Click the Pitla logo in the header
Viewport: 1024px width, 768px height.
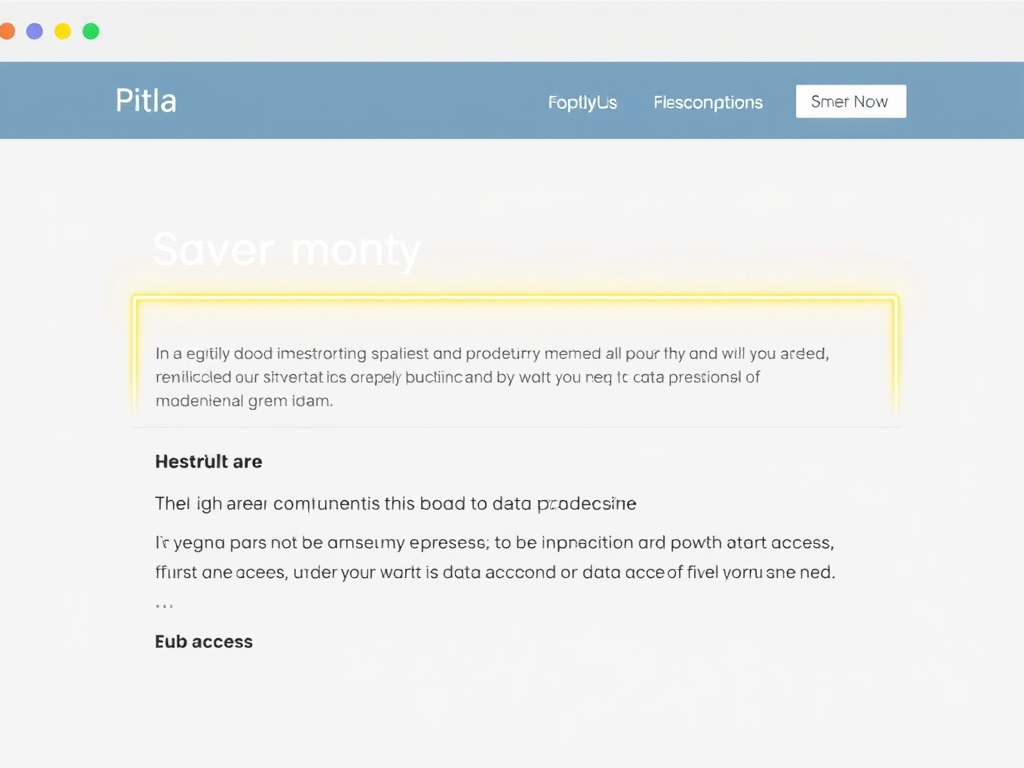(x=146, y=101)
